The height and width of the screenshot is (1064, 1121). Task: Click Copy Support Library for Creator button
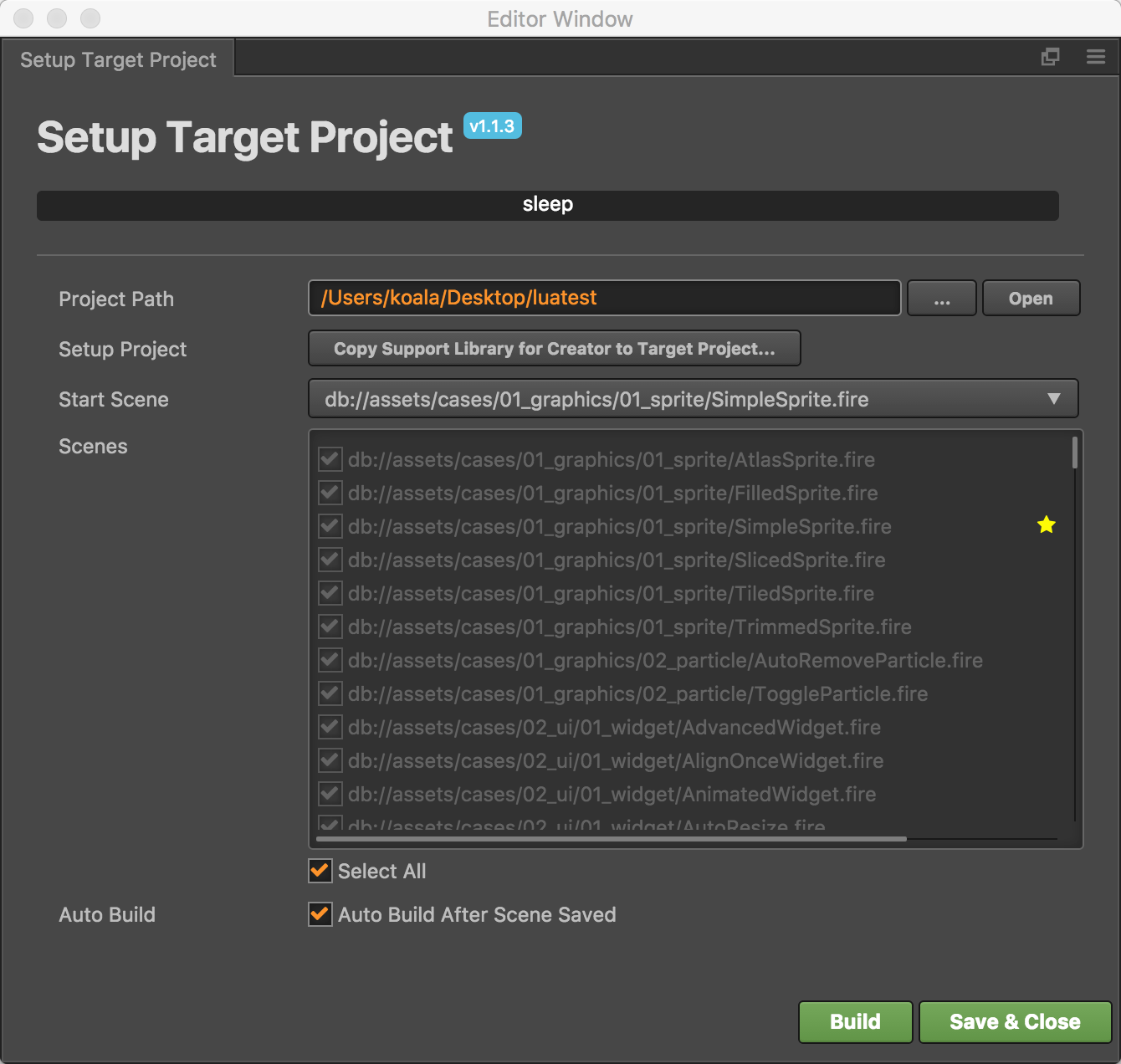coord(555,349)
